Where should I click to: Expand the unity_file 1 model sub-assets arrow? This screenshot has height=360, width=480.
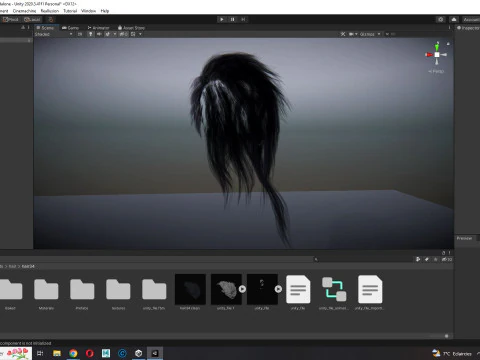(242, 289)
